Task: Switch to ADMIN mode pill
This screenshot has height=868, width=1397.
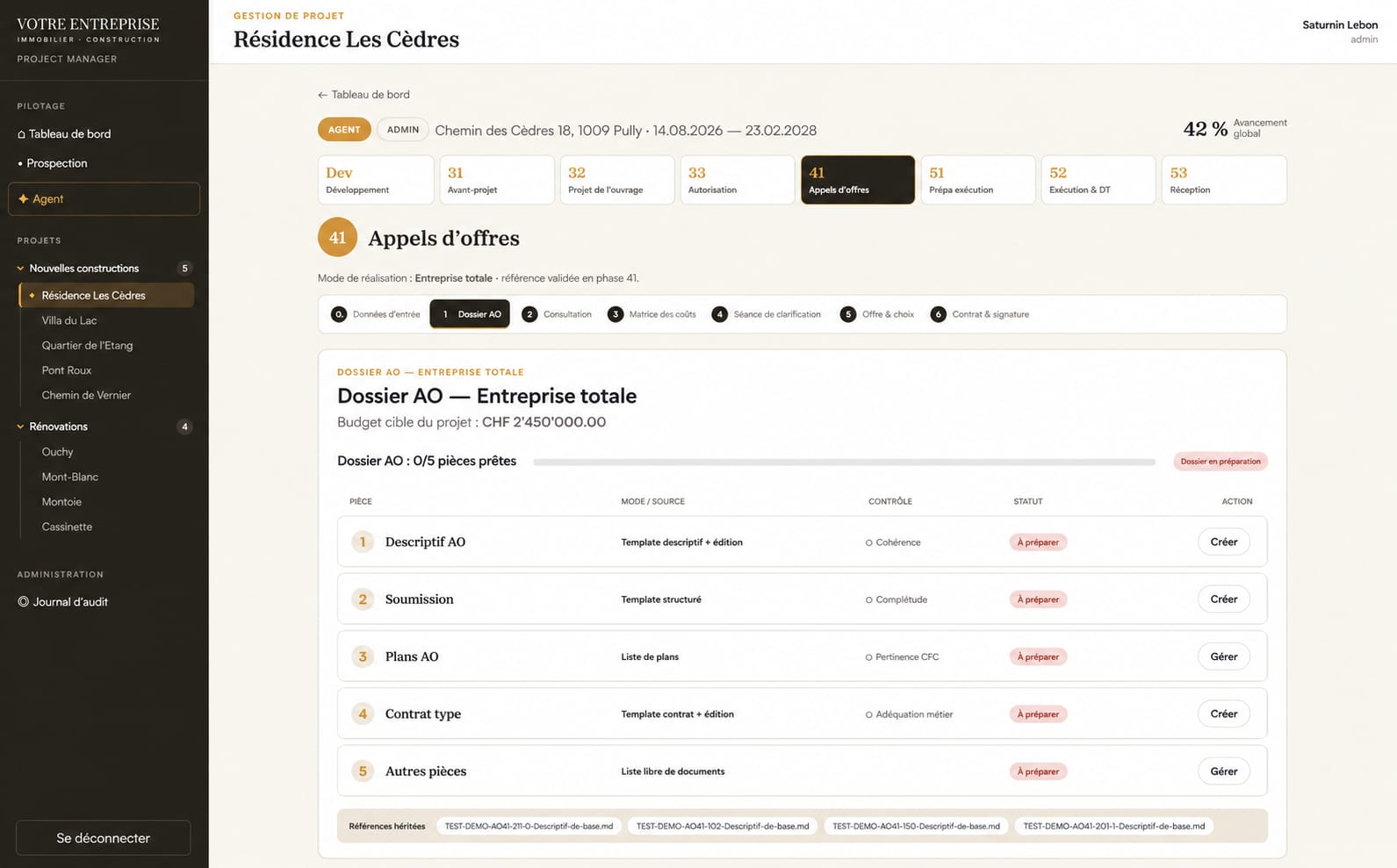Action: pyautogui.click(x=403, y=130)
